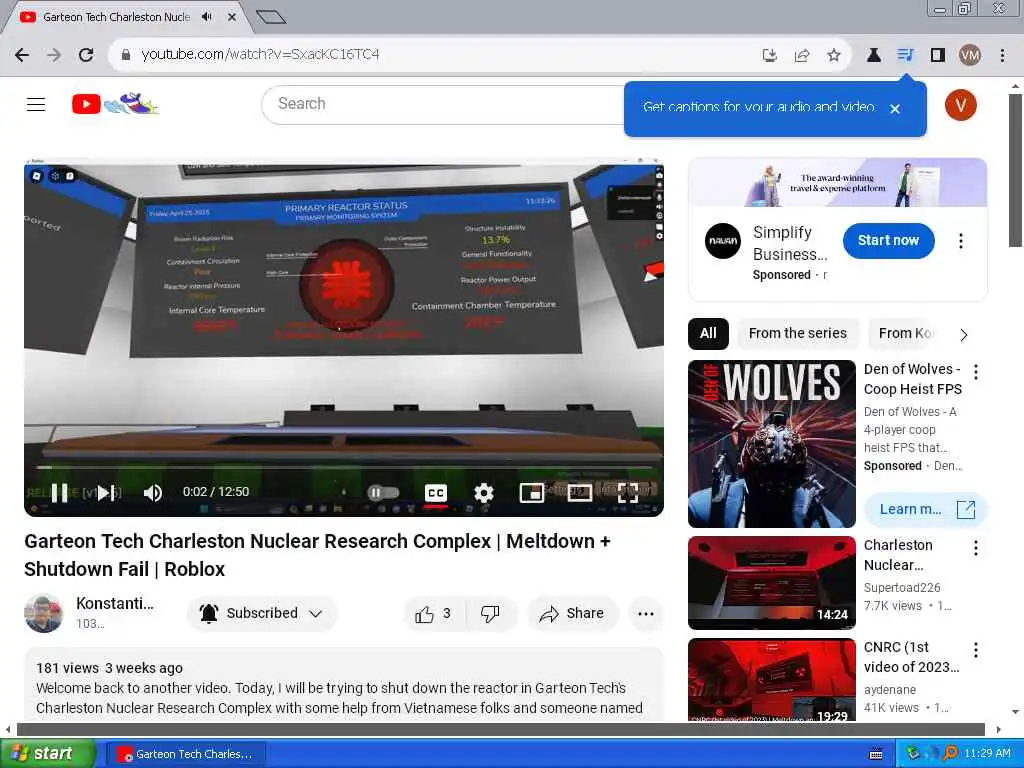Toggle closed captions CC off

click(x=436, y=492)
